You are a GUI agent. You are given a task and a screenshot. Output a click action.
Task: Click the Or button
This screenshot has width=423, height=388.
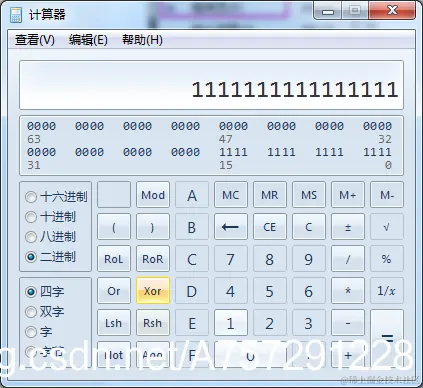(114, 291)
